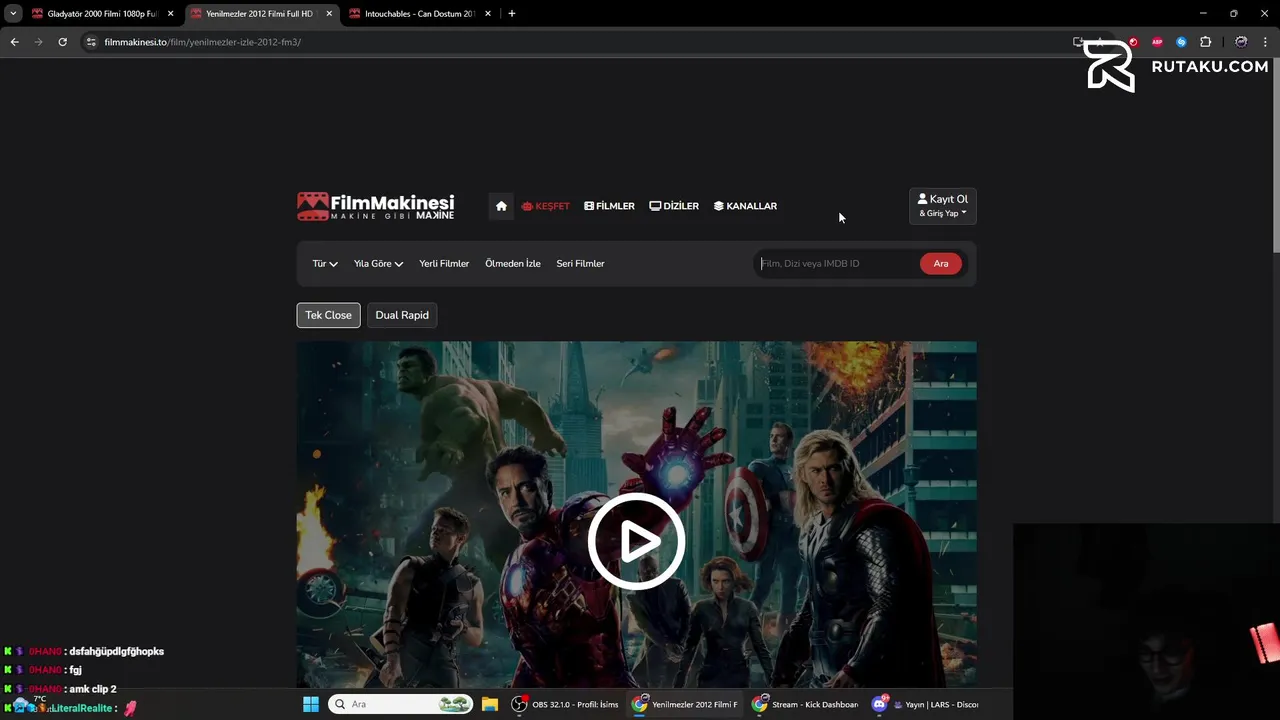The width and height of the screenshot is (1280, 720).
Task: Click the page vertical scrollbar
Action: pyautogui.click(x=1275, y=155)
